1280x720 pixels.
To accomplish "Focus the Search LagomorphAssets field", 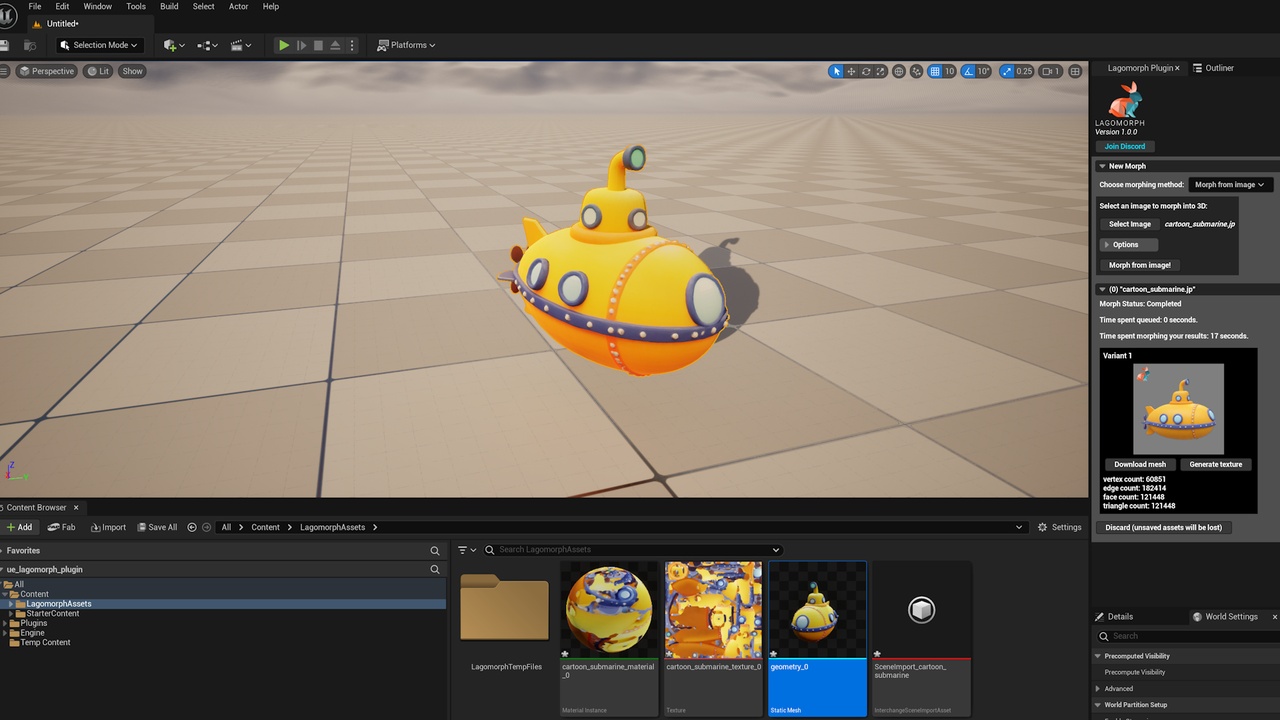I will pyautogui.click(x=632, y=550).
